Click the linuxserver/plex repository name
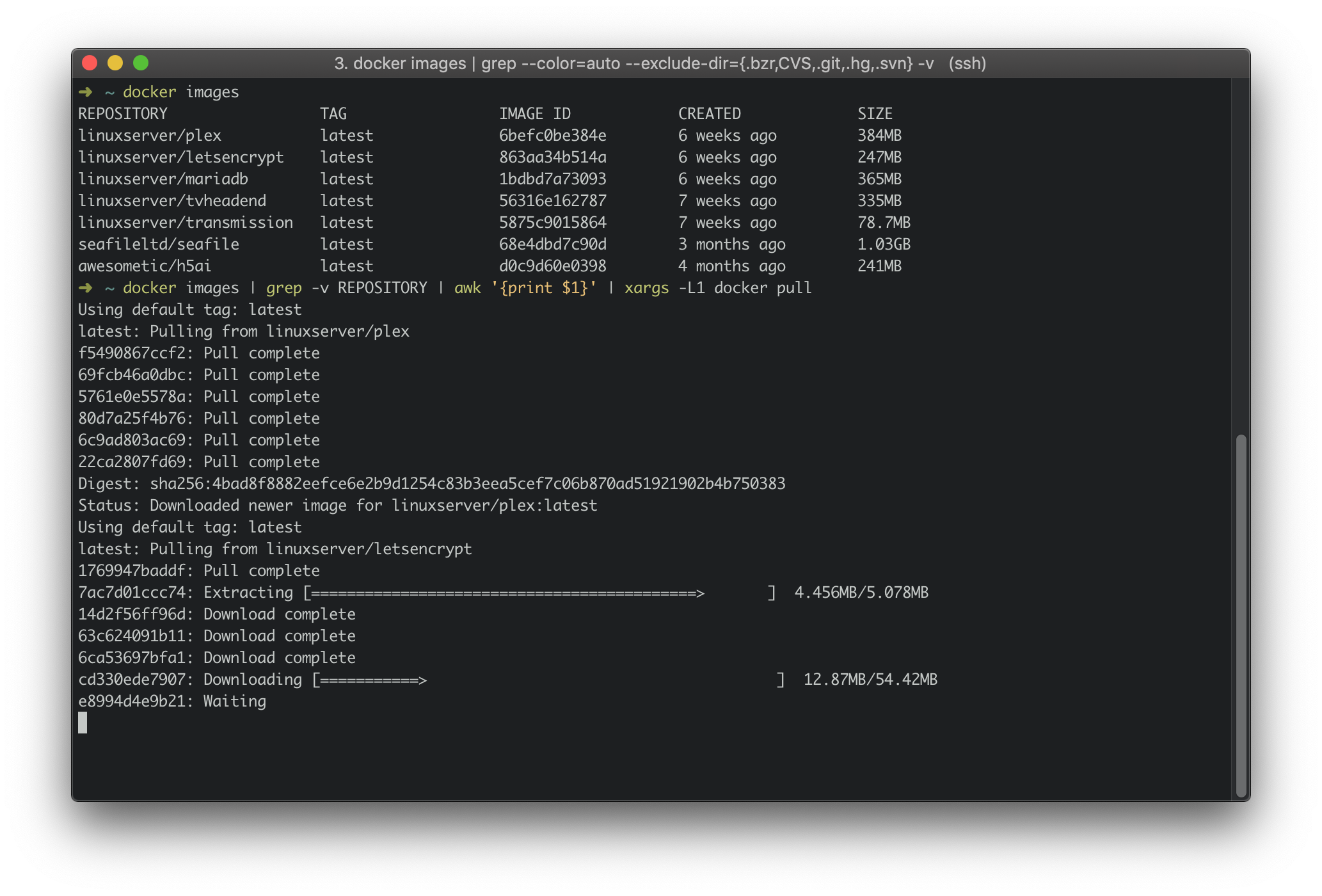The height and width of the screenshot is (896, 1322). click(x=150, y=136)
